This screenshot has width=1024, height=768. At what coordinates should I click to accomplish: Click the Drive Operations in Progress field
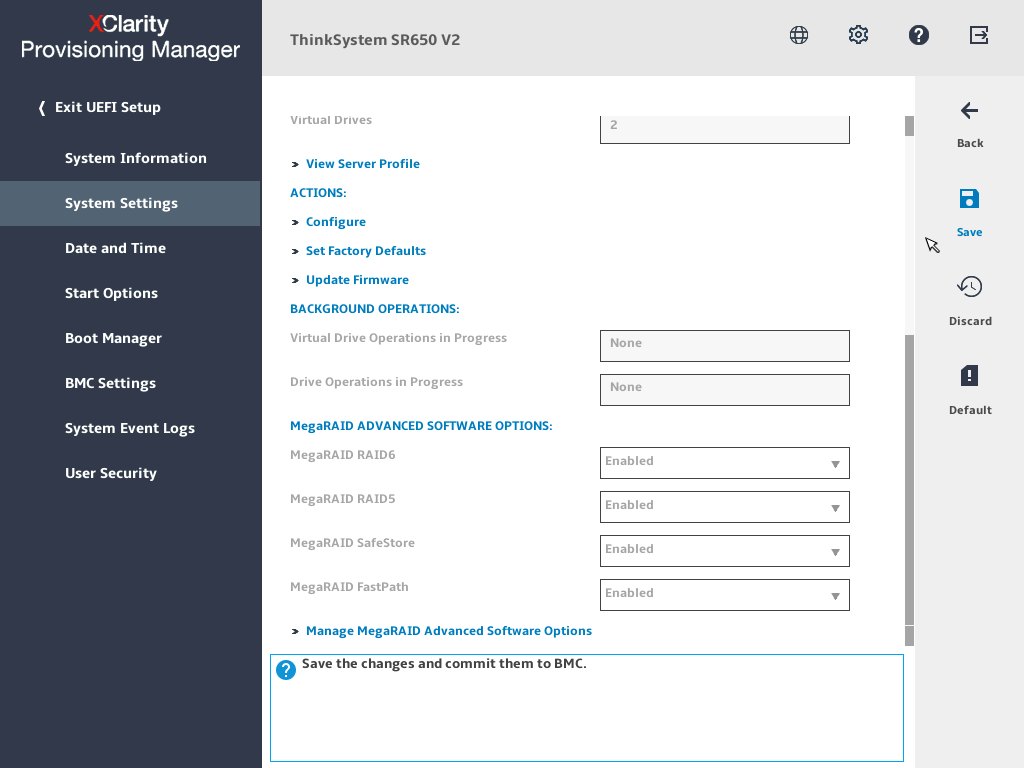pos(725,390)
